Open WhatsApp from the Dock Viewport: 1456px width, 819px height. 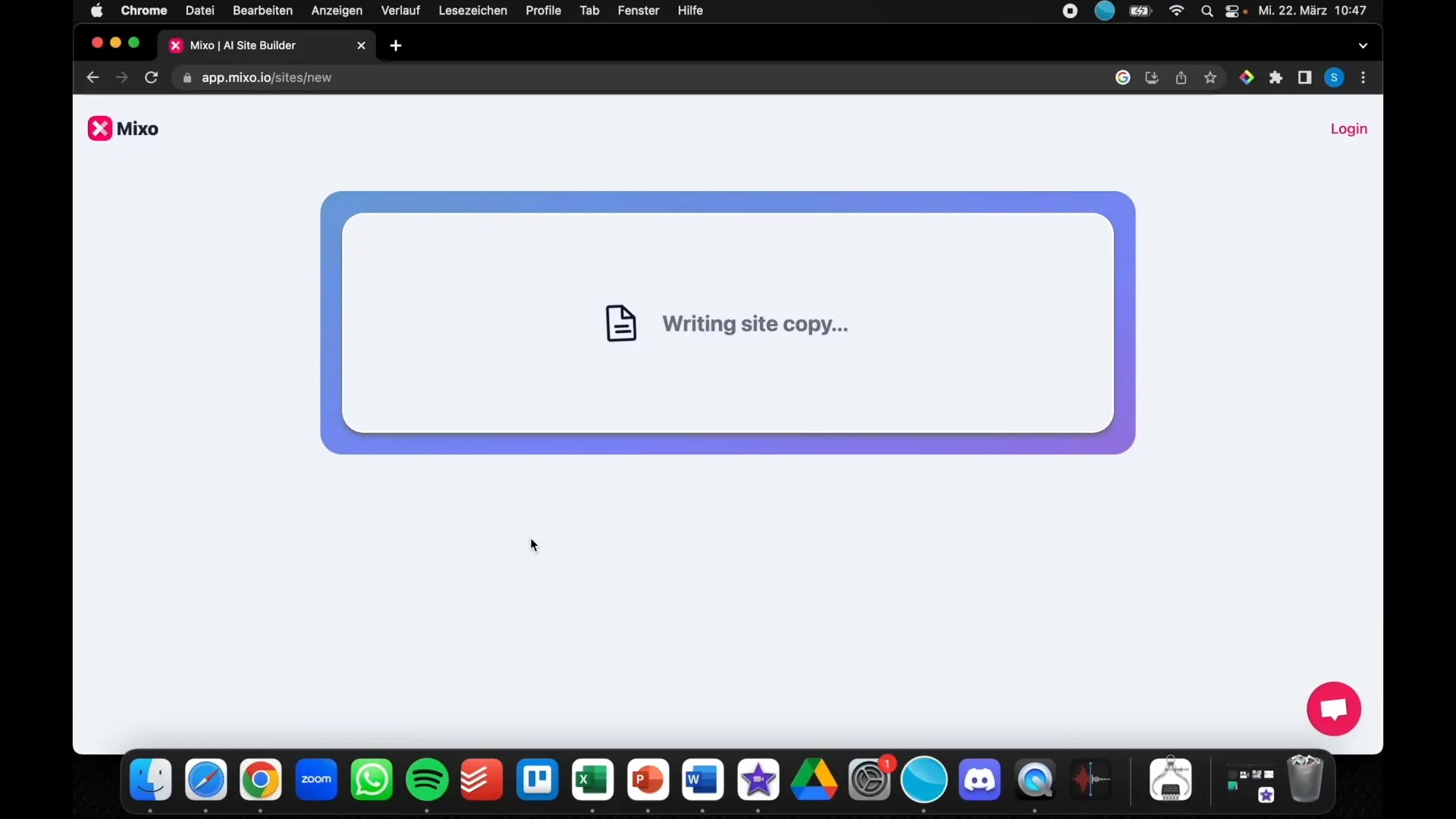(x=372, y=780)
